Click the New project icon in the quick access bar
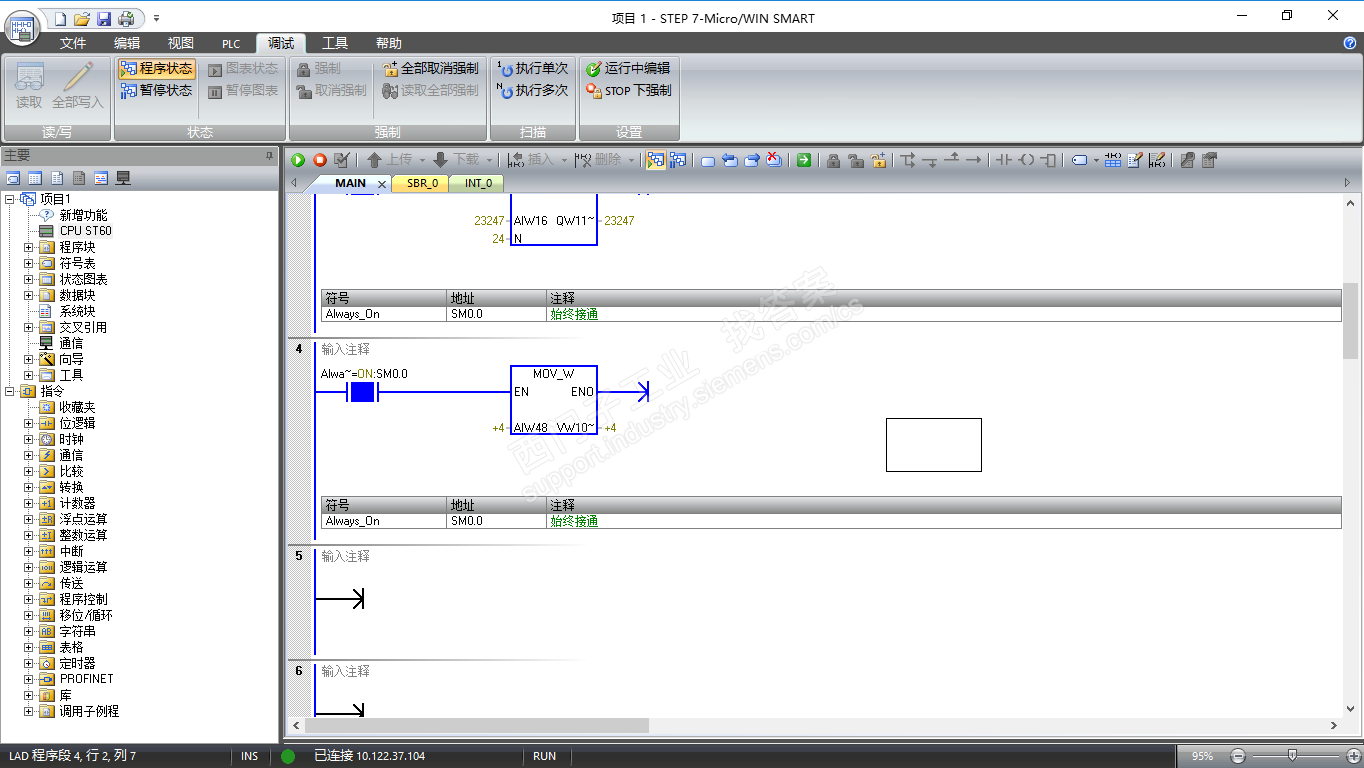1364x768 pixels. (60, 18)
